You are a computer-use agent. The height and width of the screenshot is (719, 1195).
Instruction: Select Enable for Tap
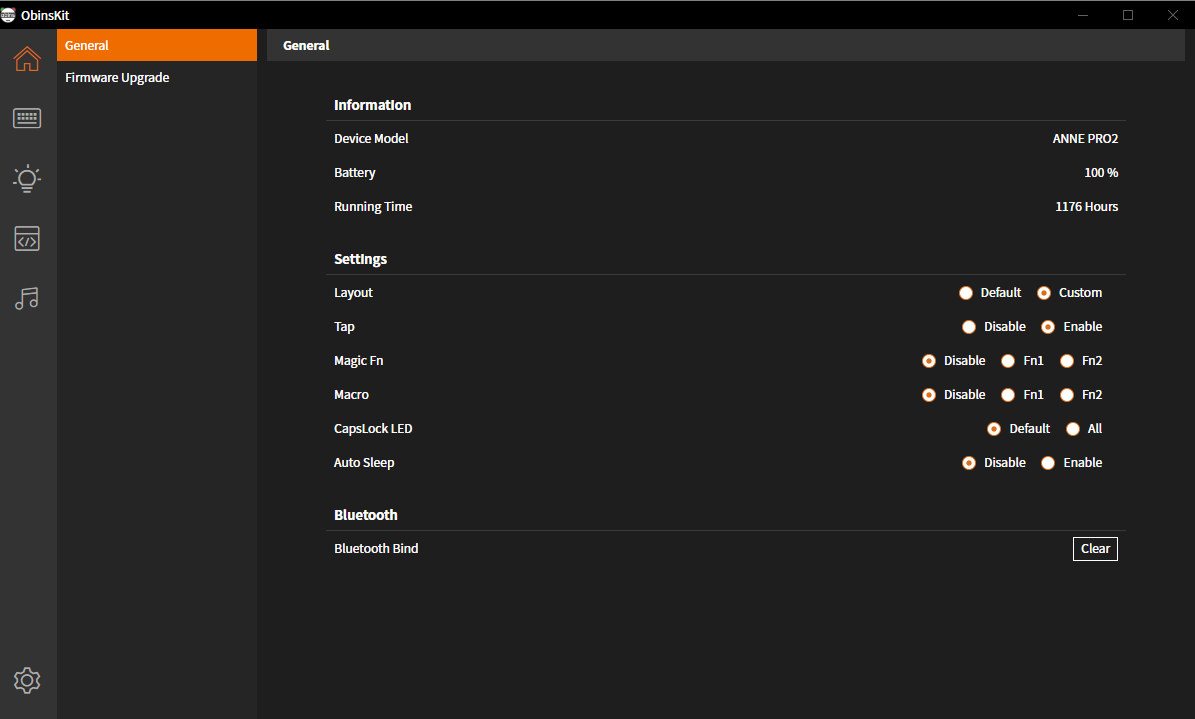point(1048,327)
